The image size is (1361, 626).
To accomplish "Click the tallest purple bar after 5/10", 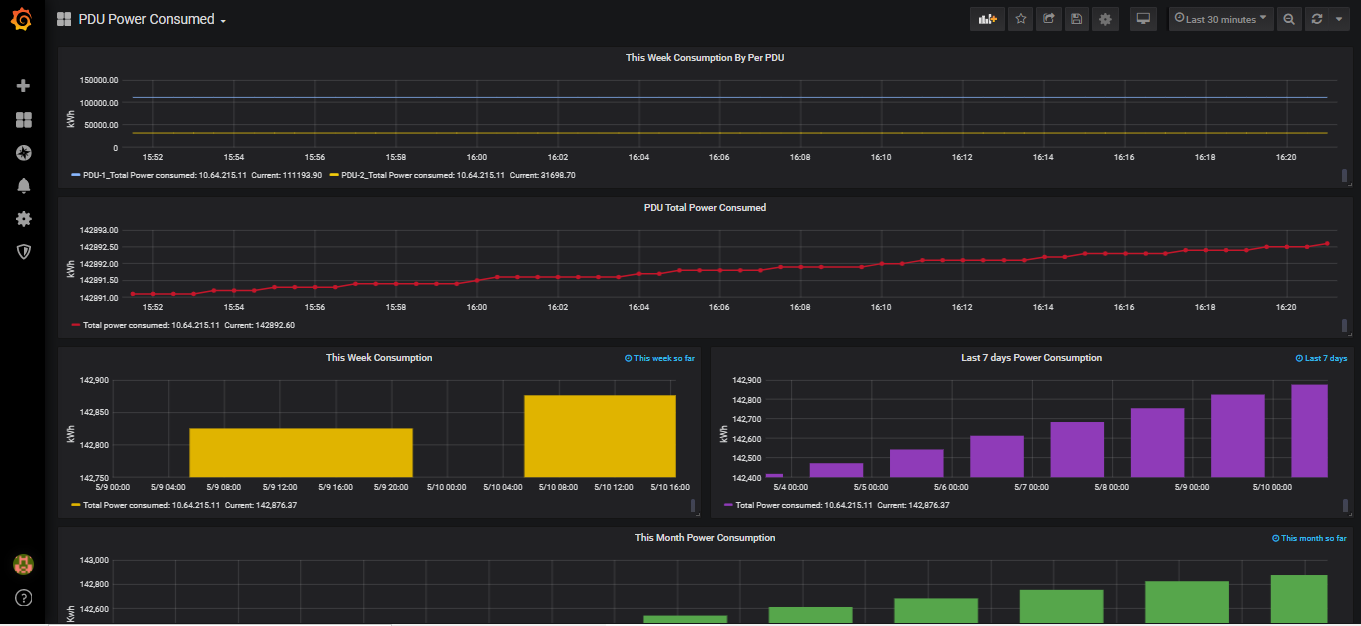I will point(1309,431).
